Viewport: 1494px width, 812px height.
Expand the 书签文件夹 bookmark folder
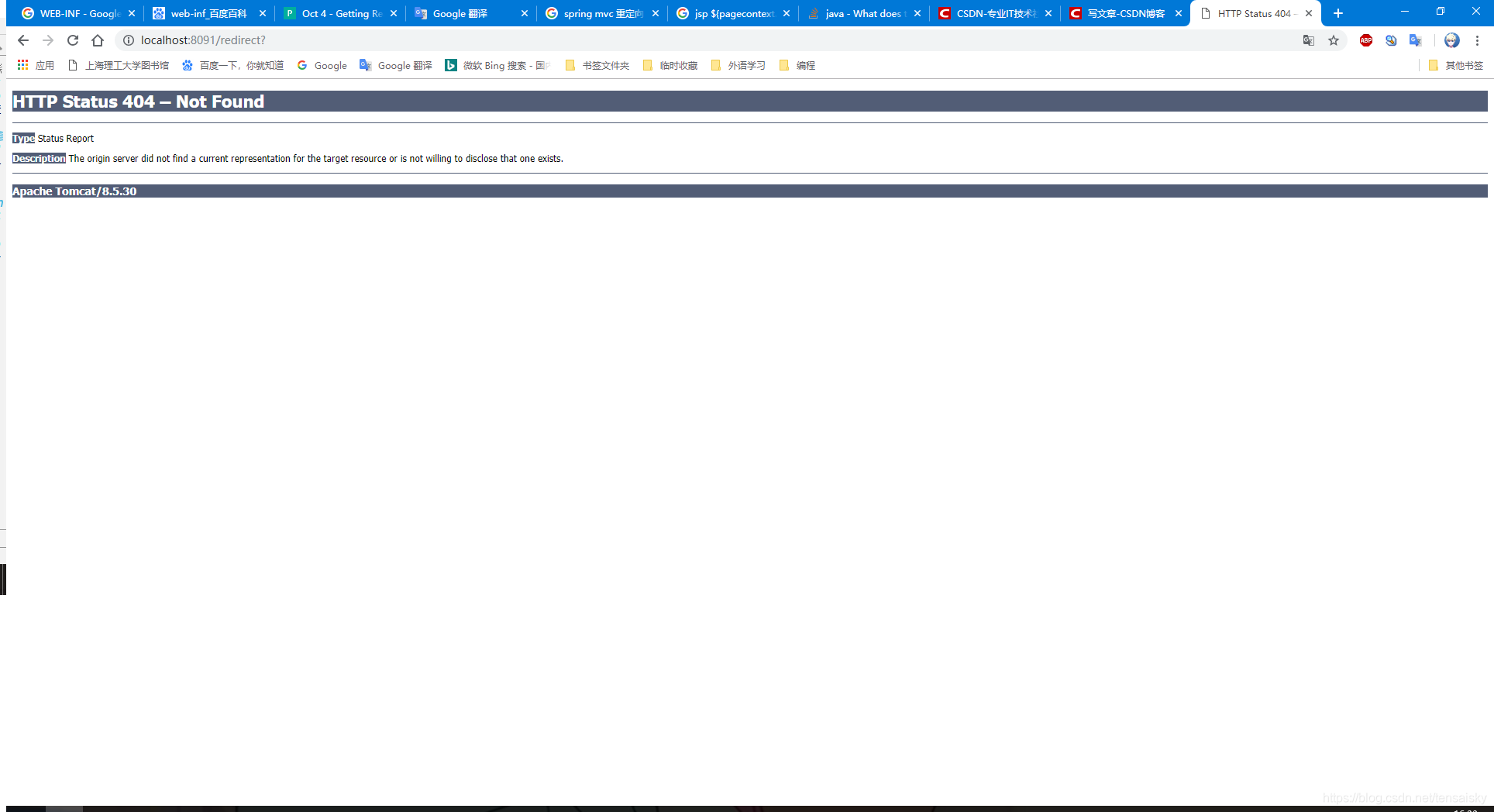tap(597, 65)
